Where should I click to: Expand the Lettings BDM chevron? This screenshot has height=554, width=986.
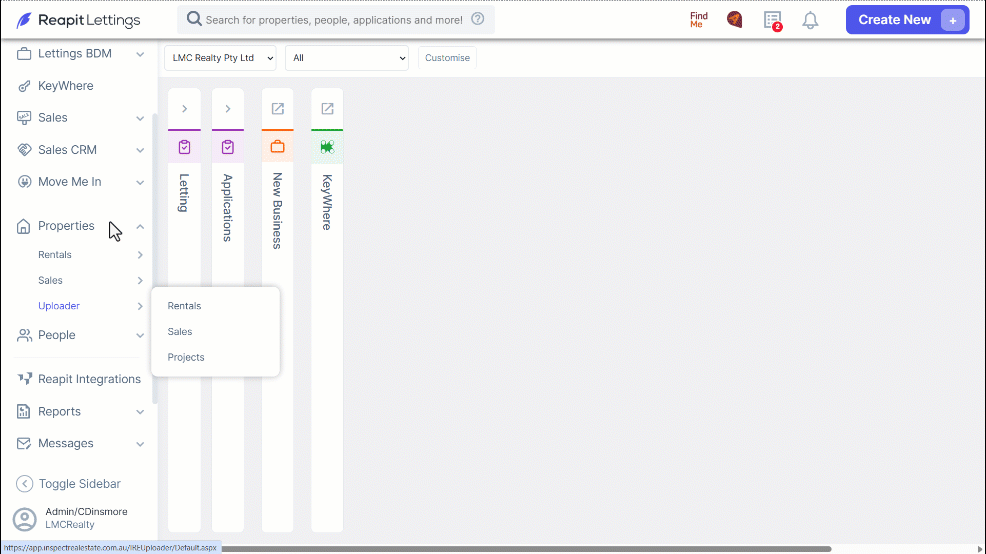(140, 55)
